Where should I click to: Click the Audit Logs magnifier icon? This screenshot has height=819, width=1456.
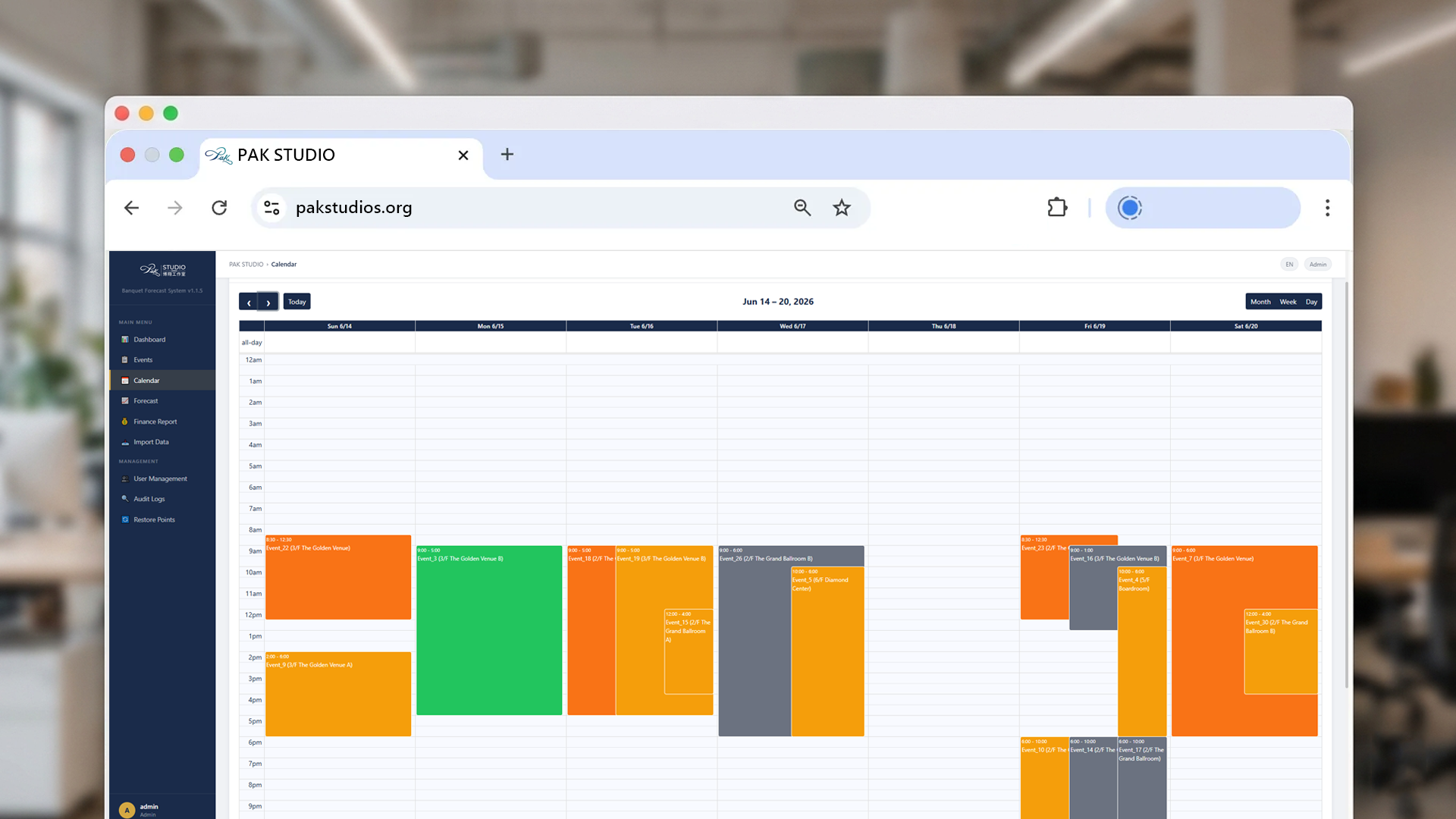pyautogui.click(x=125, y=499)
